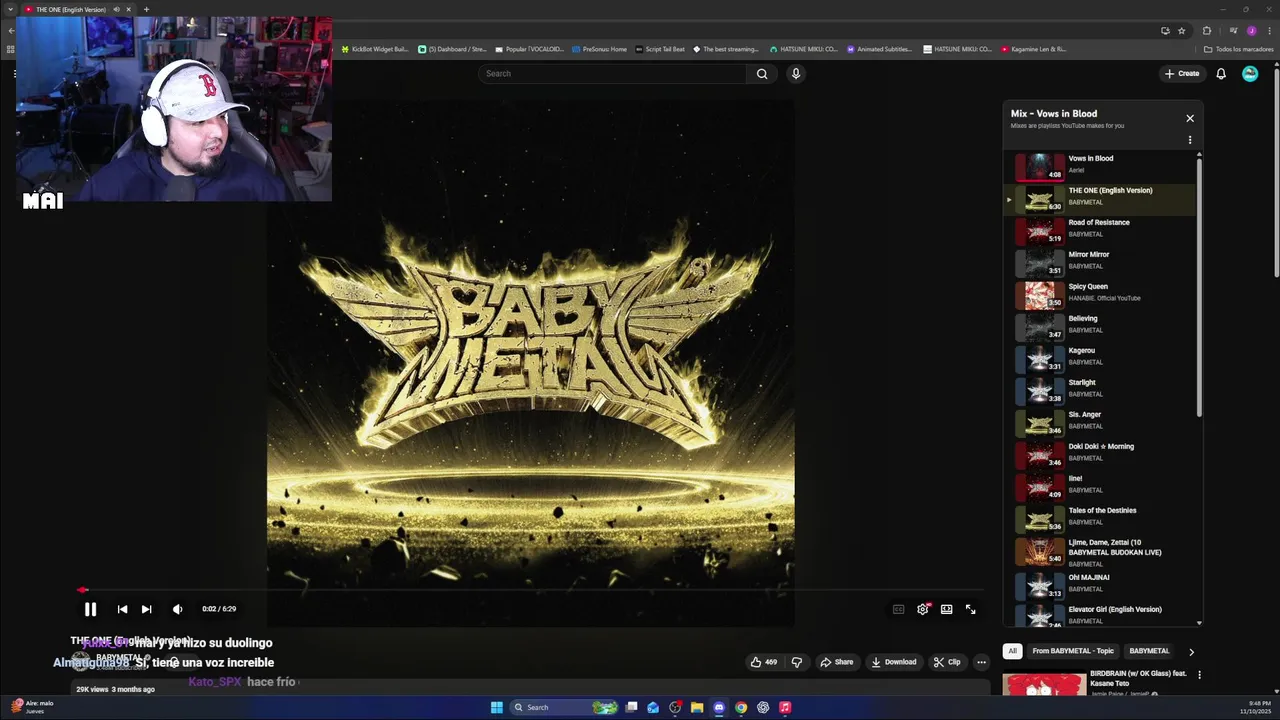Open Mix playlist options menu
This screenshot has height=720, width=1280.
(x=1190, y=140)
